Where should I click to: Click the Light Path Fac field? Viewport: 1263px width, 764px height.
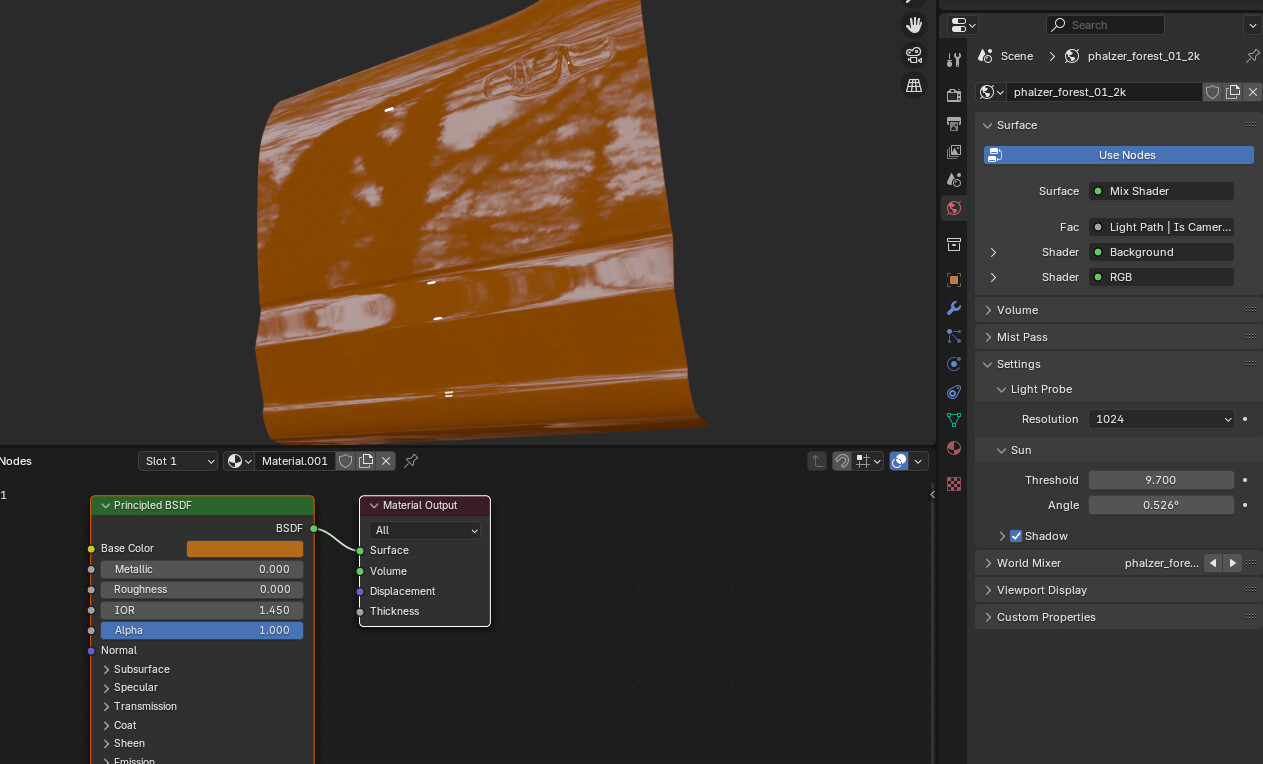(x=1161, y=227)
